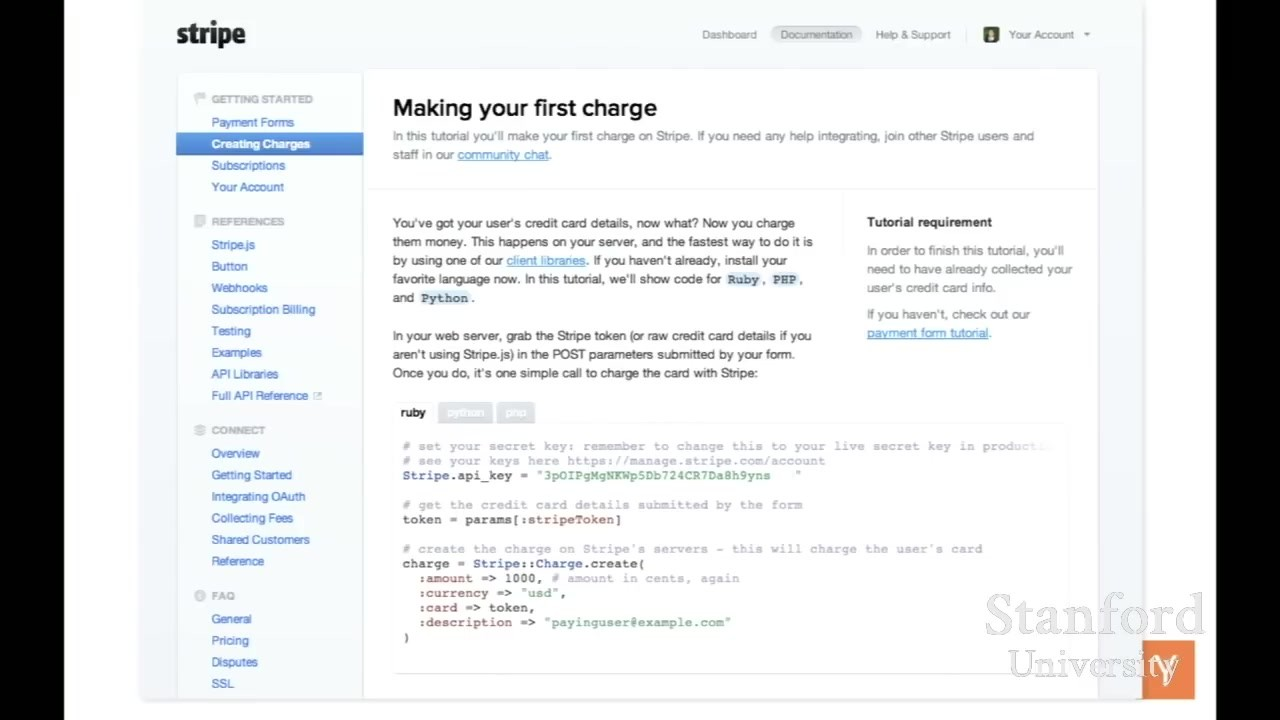The height and width of the screenshot is (720, 1280).
Task: Open Integrating OAuth
Action: pyautogui.click(x=258, y=496)
